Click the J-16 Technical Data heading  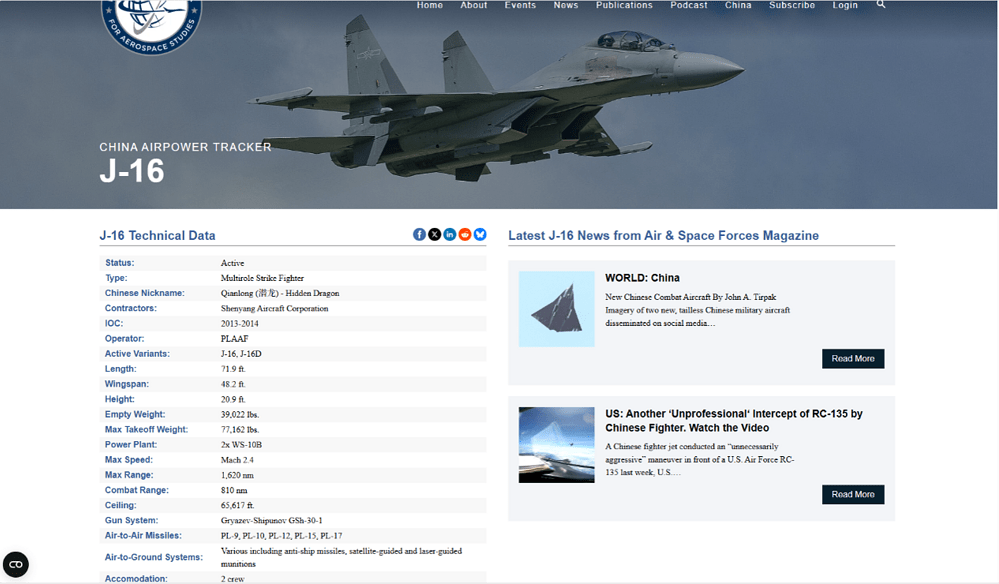click(x=157, y=236)
